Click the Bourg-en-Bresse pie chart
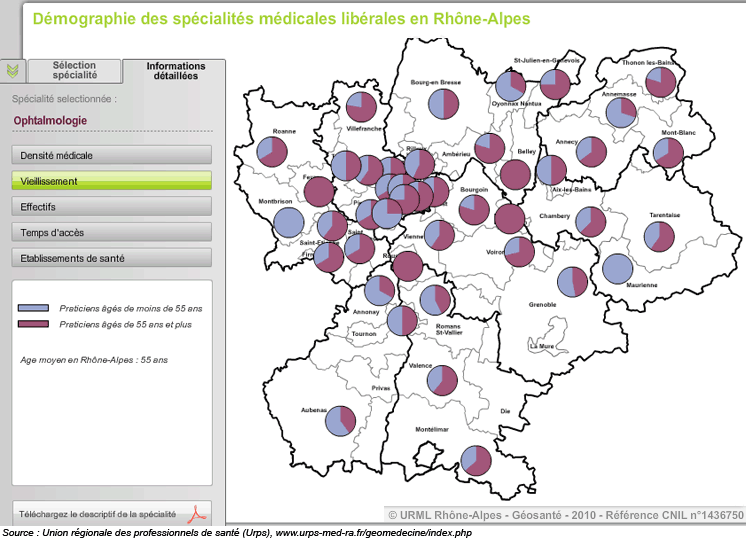746x540 pixels. 443,104
